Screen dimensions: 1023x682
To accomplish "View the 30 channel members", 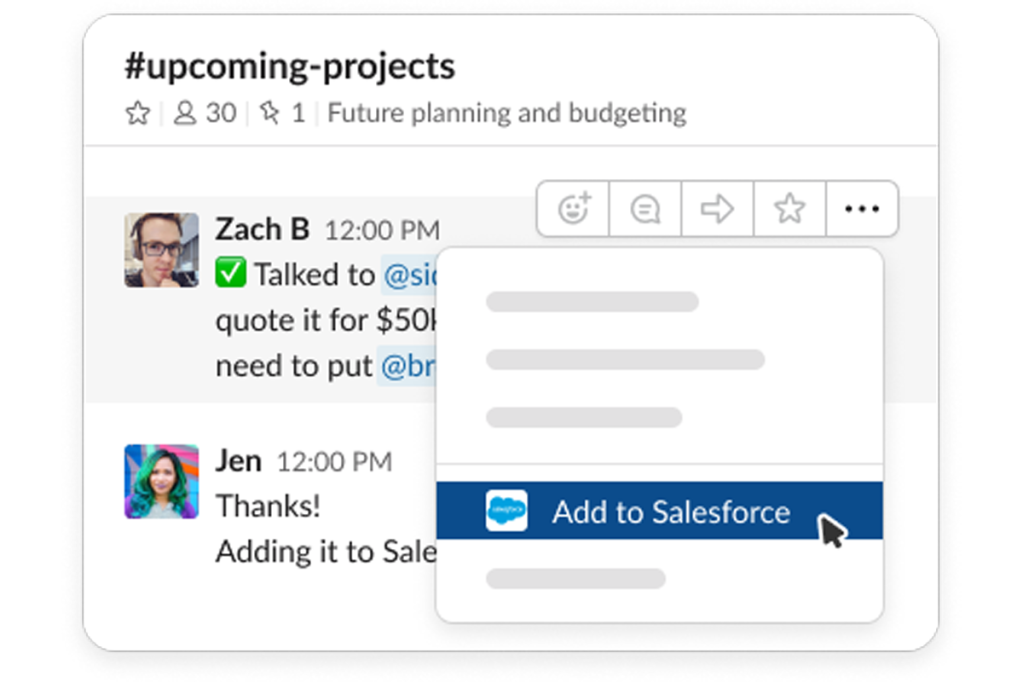I will (x=205, y=113).
